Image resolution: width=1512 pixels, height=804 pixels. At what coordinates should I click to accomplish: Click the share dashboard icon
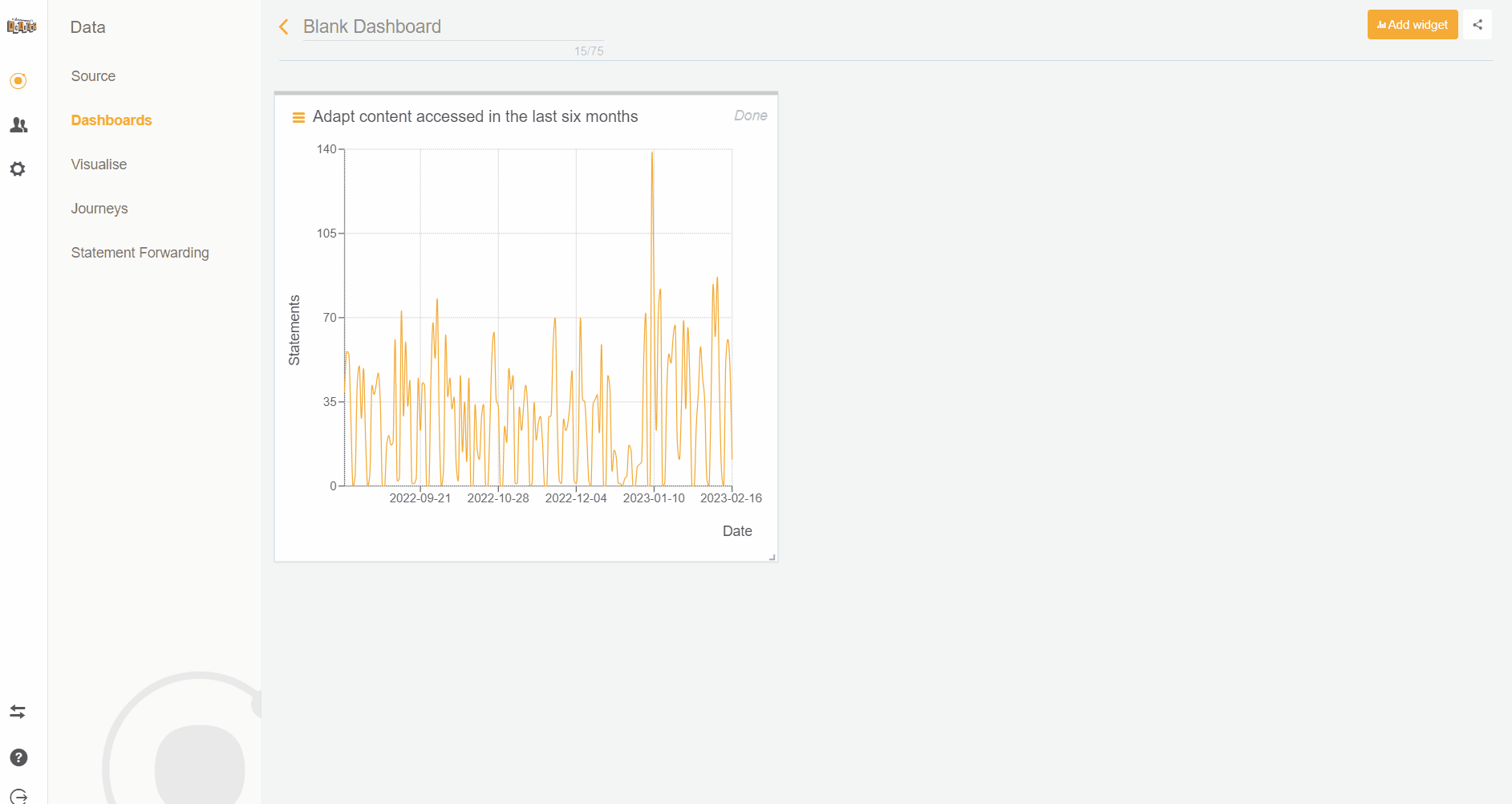(1478, 24)
